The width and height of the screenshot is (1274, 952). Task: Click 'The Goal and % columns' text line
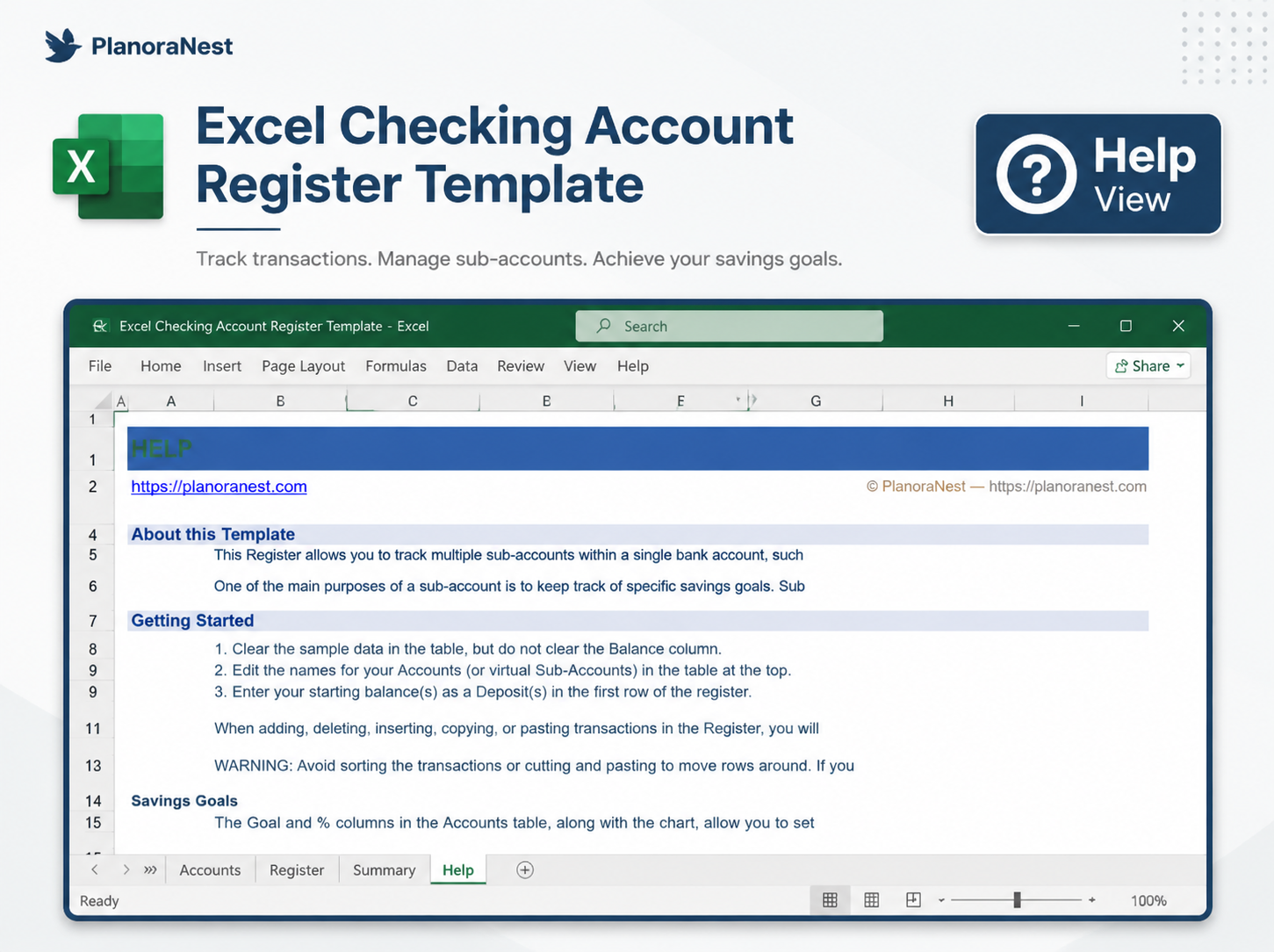tap(515, 823)
